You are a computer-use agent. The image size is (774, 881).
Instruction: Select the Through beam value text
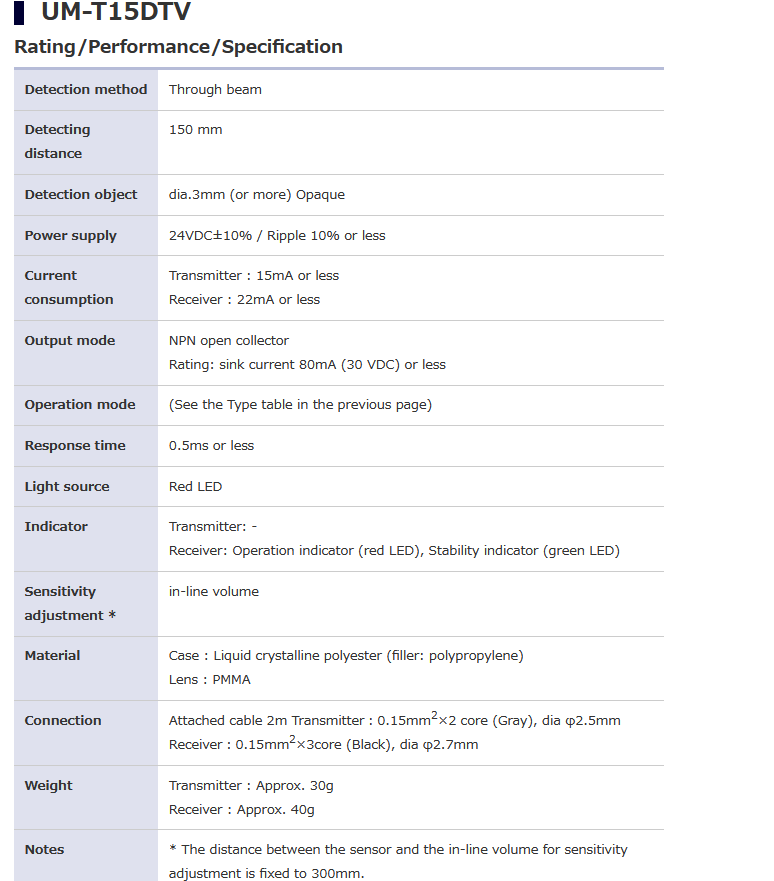[215, 90]
